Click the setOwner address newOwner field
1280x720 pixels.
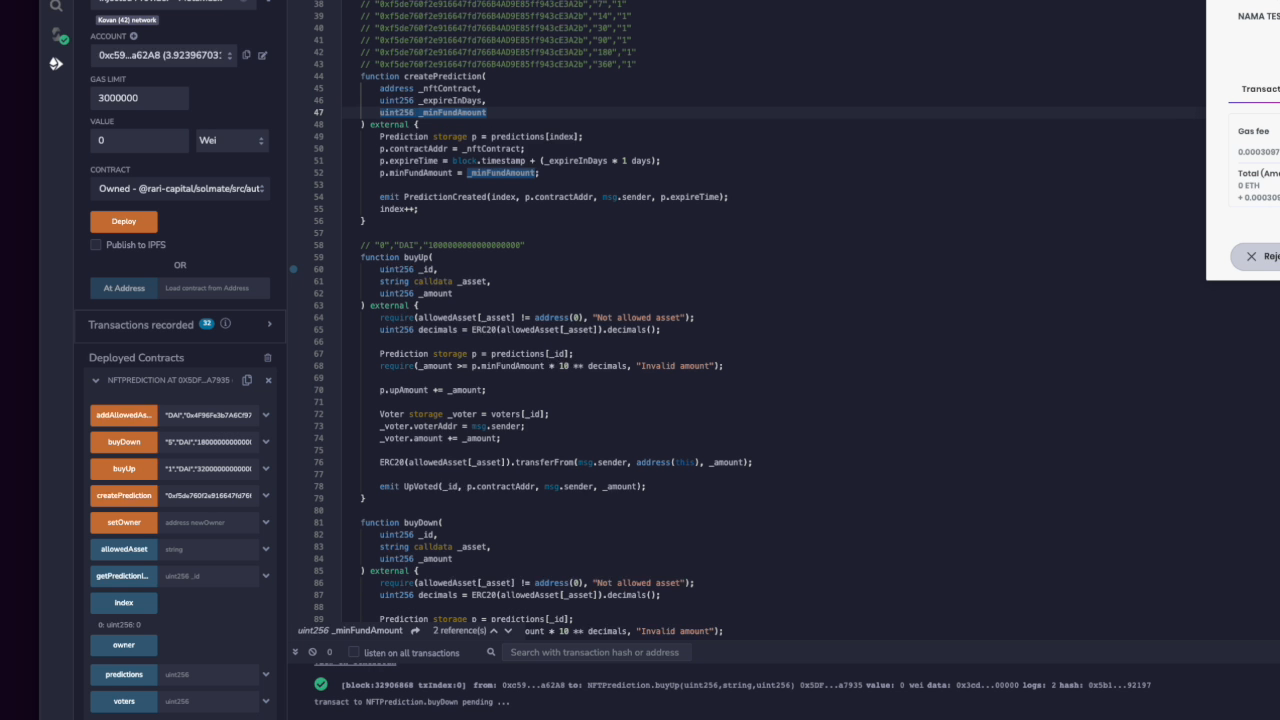(208, 522)
